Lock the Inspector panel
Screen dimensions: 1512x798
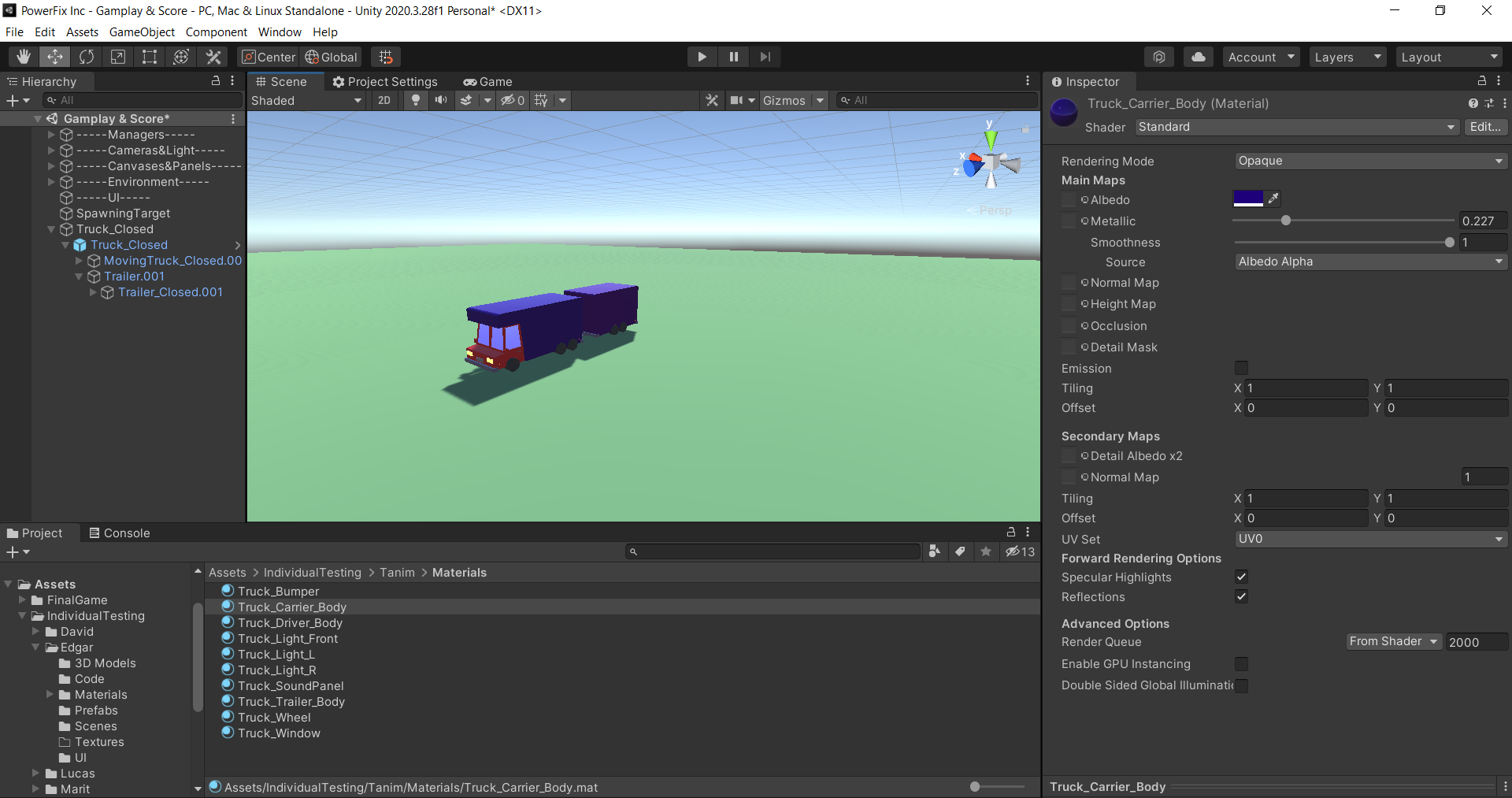[x=1481, y=81]
